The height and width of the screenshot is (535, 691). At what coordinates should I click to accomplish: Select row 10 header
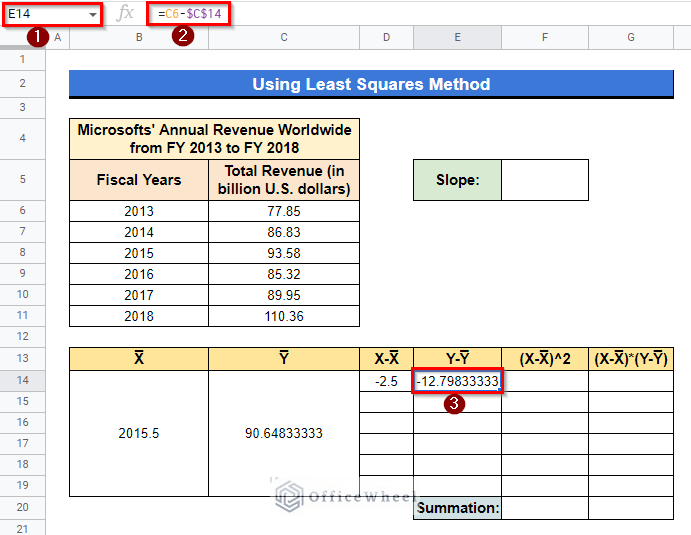22,295
